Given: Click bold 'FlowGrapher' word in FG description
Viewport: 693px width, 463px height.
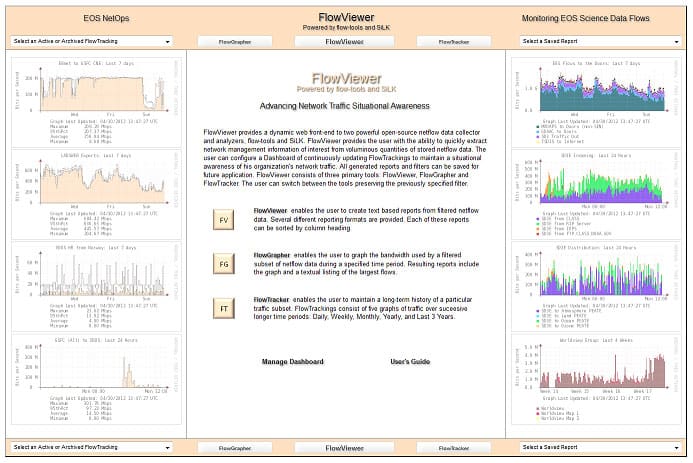Looking at the screenshot, I should pyautogui.click(x=272, y=255).
